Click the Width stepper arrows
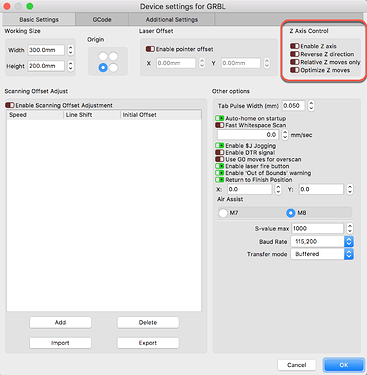The height and width of the screenshot is (375, 367). (70, 50)
